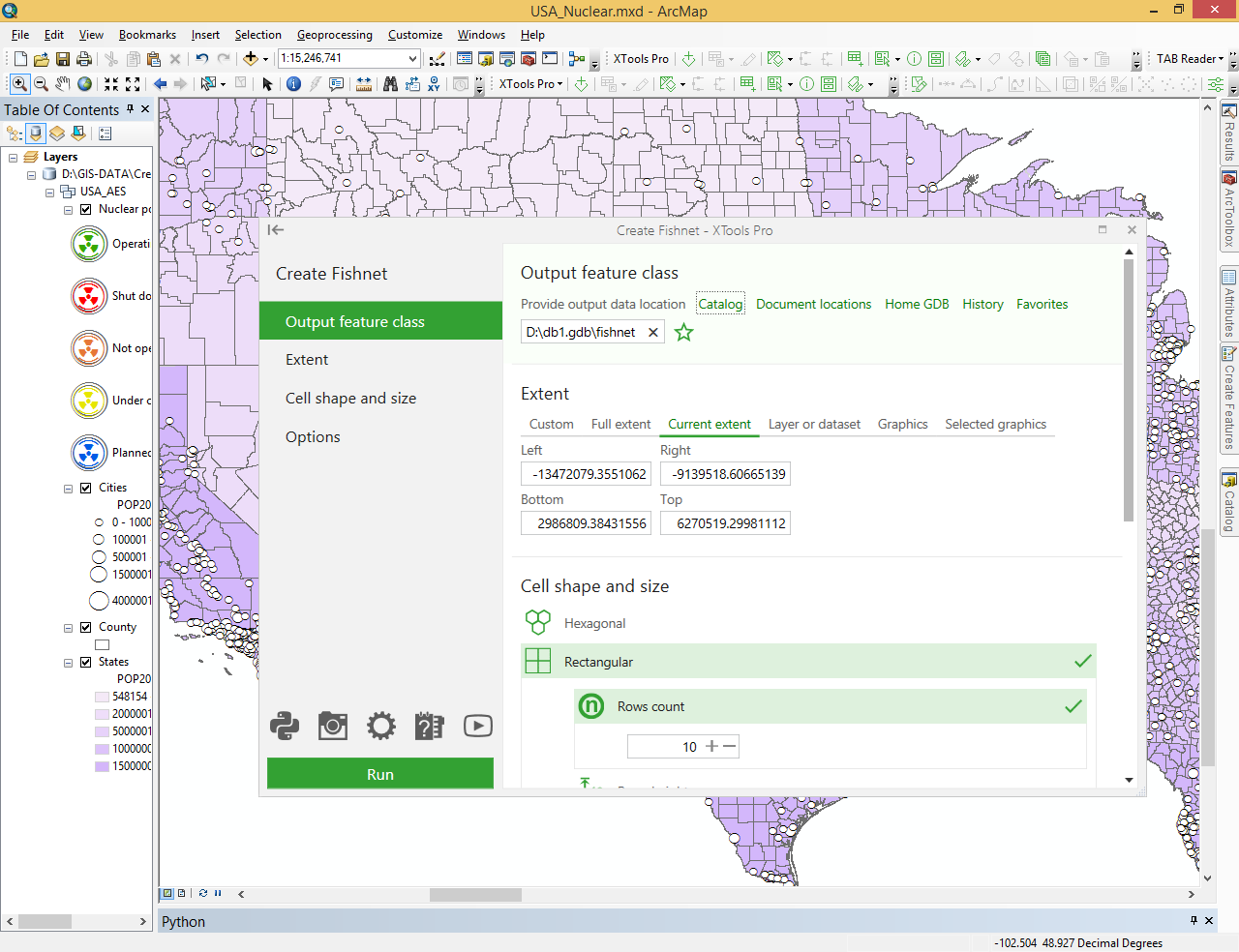Select the Zoom Out magnifier tool
This screenshot has width=1239, height=952.
pos(42,84)
